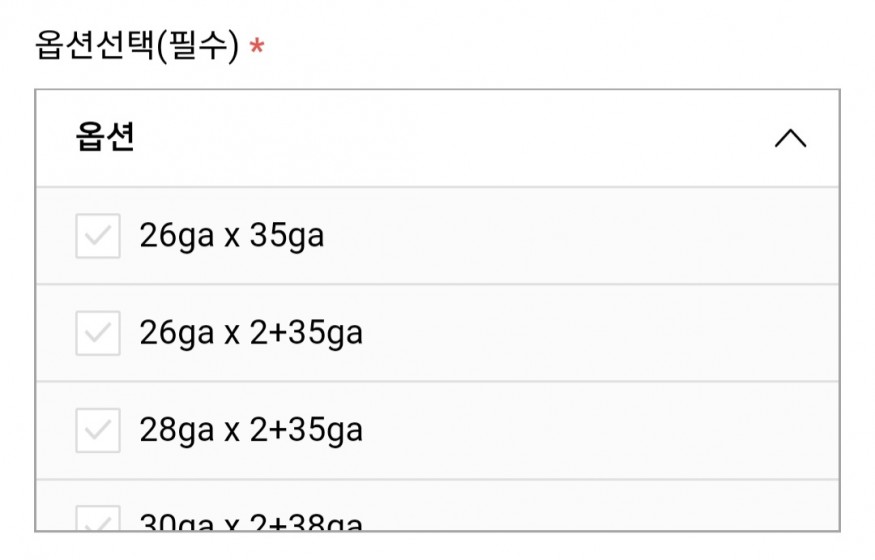Enable the 26ga x 35ga checkbox
This screenshot has width=875, height=560.
98,236
